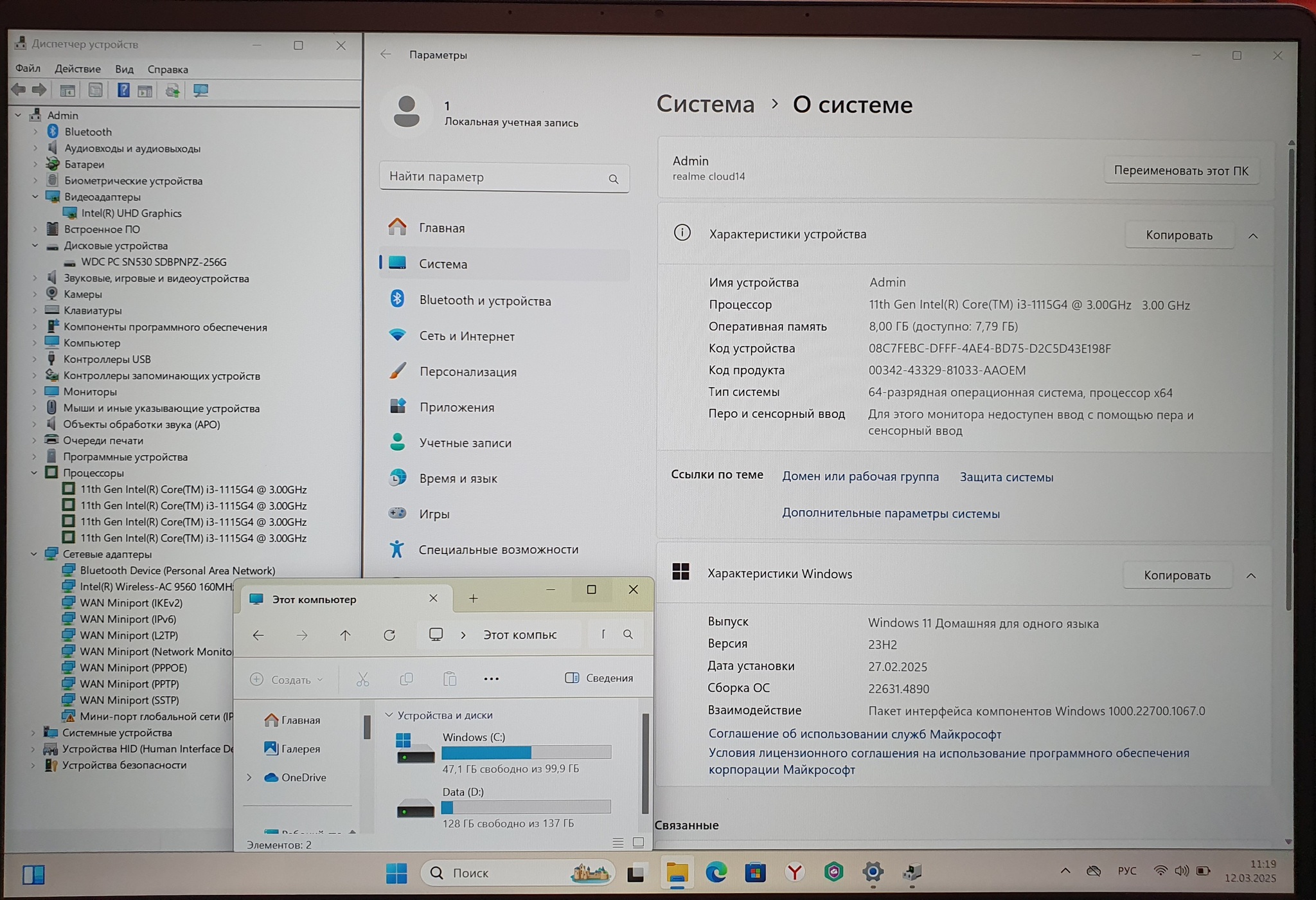Click the Windows (C:) usage bar
The height and width of the screenshot is (900, 1316).
click(526, 752)
